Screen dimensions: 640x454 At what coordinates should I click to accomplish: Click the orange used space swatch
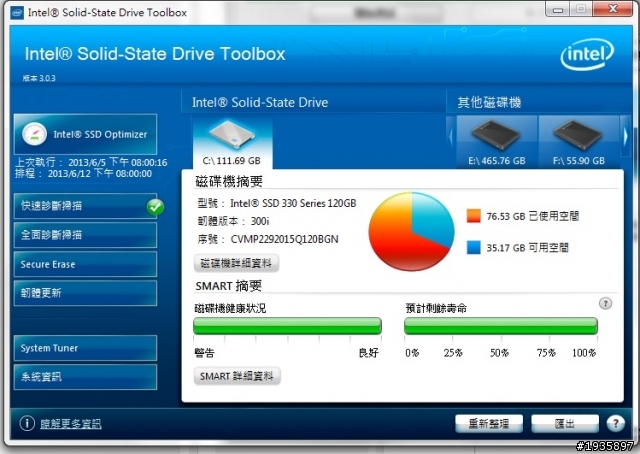click(473, 216)
